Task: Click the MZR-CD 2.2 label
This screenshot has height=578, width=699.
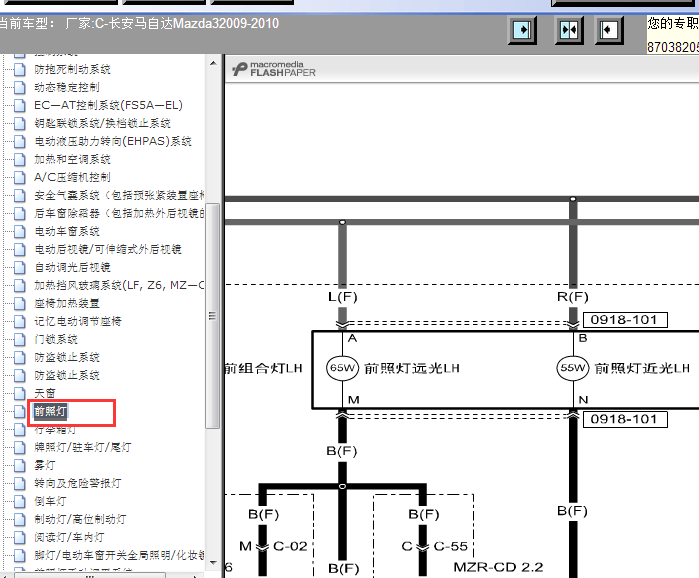Action: pyautogui.click(x=498, y=567)
